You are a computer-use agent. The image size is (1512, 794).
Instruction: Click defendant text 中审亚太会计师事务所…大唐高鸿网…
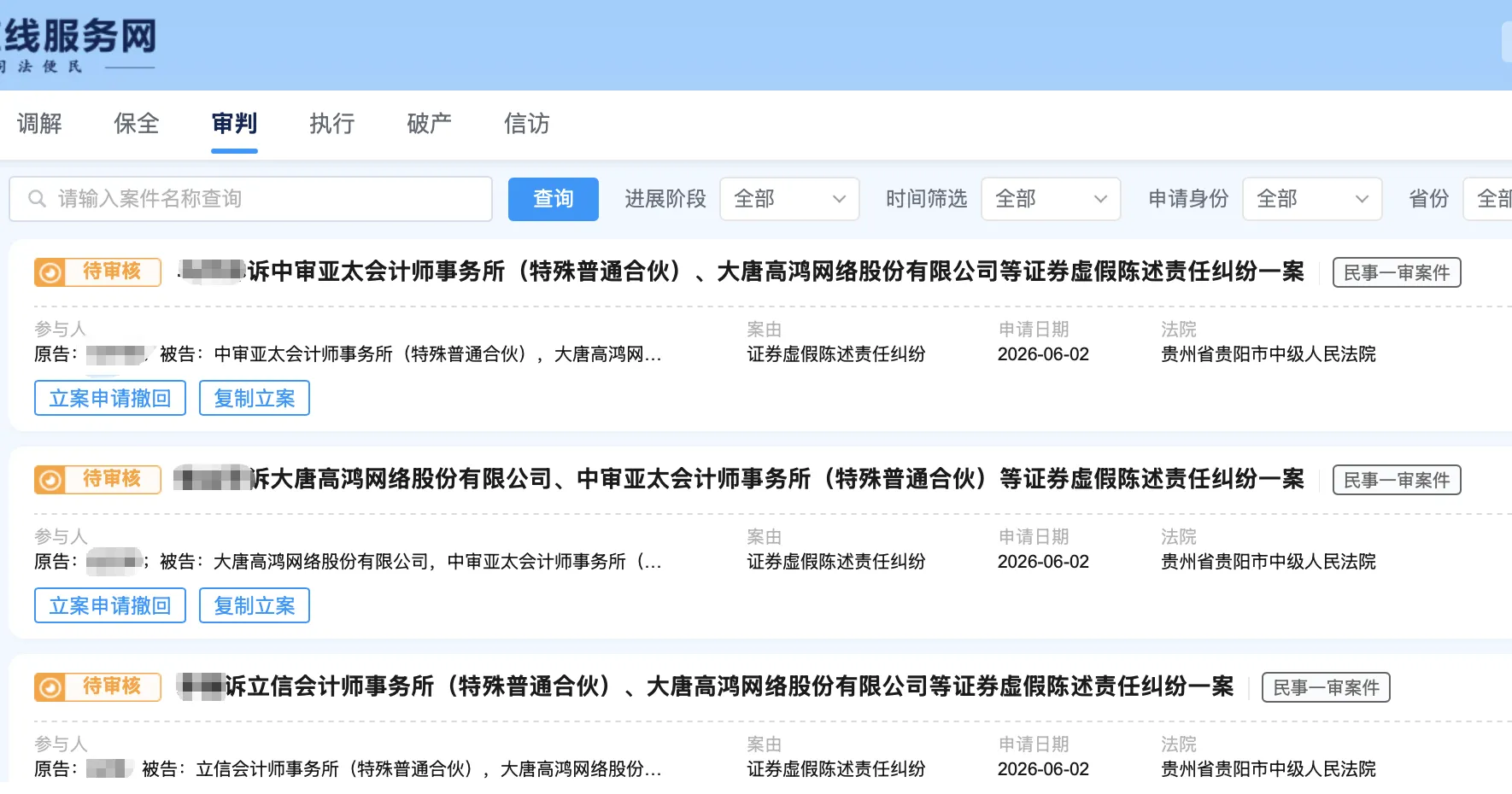437,354
